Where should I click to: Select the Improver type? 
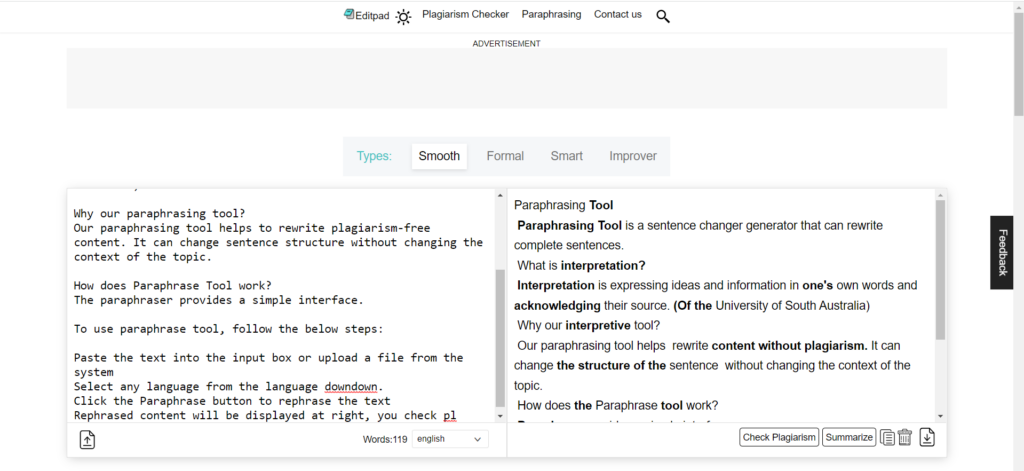coord(633,156)
